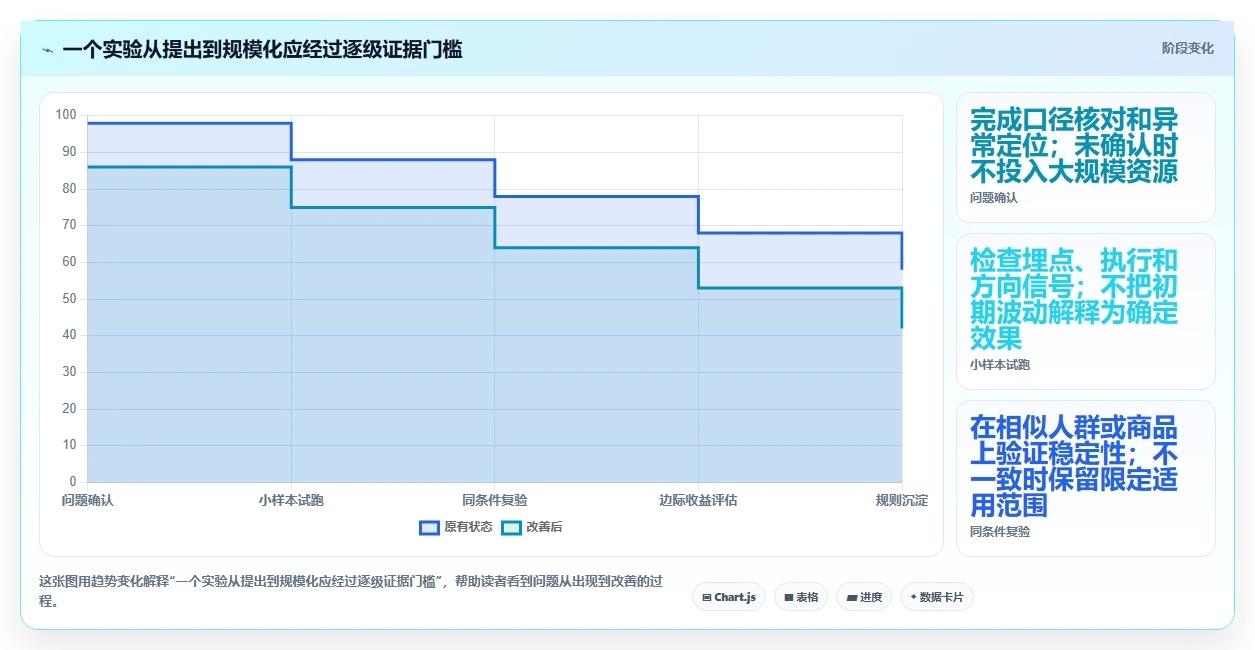Screen dimensions: 1255x650
Task: Click the 同条件复验 x-axis label
Action: pyautogui.click(x=495, y=500)
